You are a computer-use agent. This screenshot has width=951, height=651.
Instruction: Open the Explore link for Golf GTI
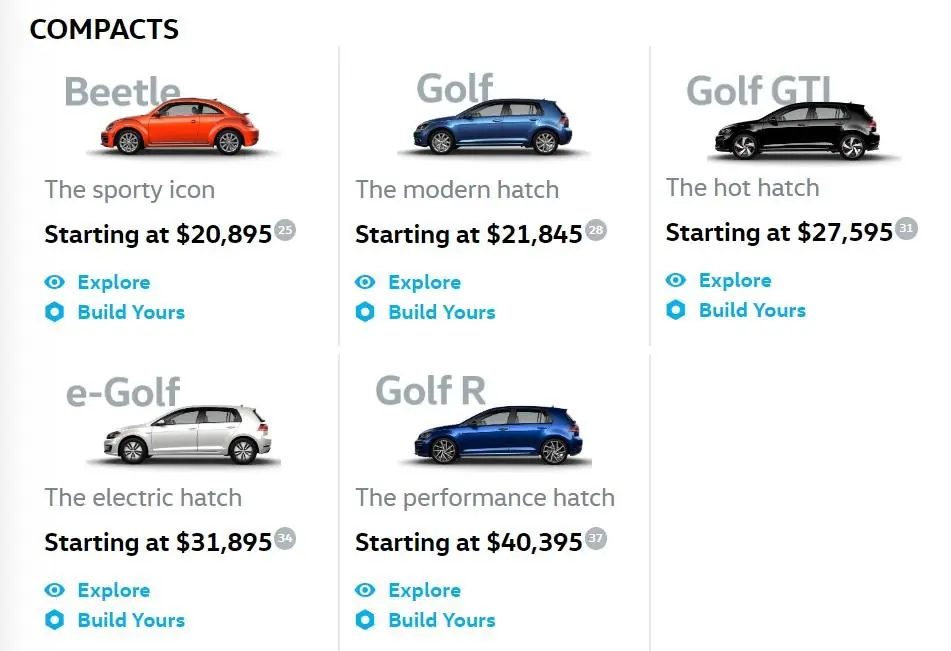tap(735, 280)
